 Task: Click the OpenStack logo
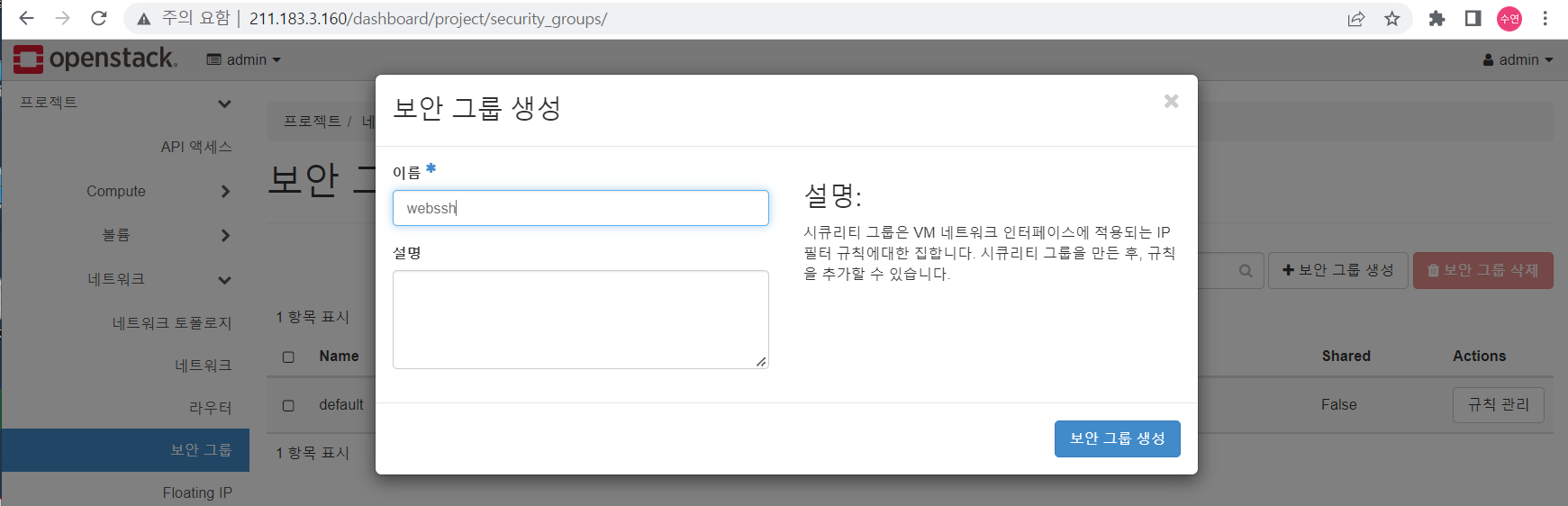click(95, 59)
